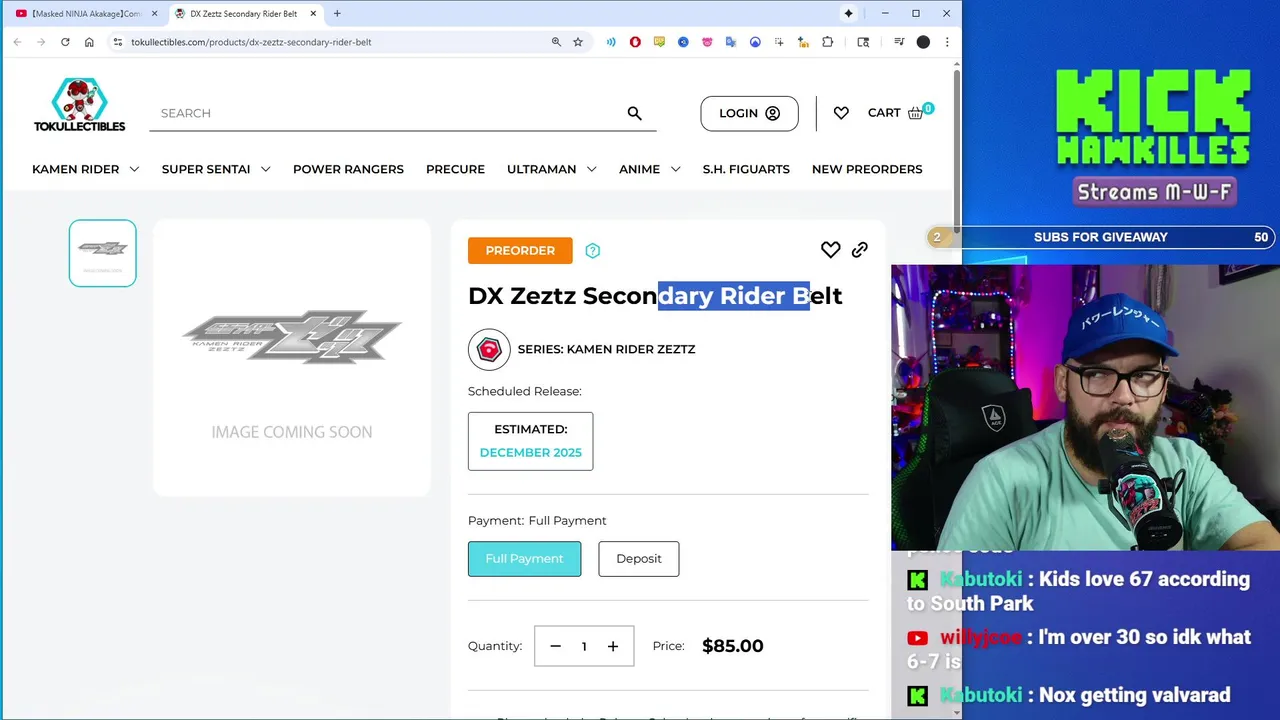
Task: Expand the Ultraman menu
Action: pos(552,169)
